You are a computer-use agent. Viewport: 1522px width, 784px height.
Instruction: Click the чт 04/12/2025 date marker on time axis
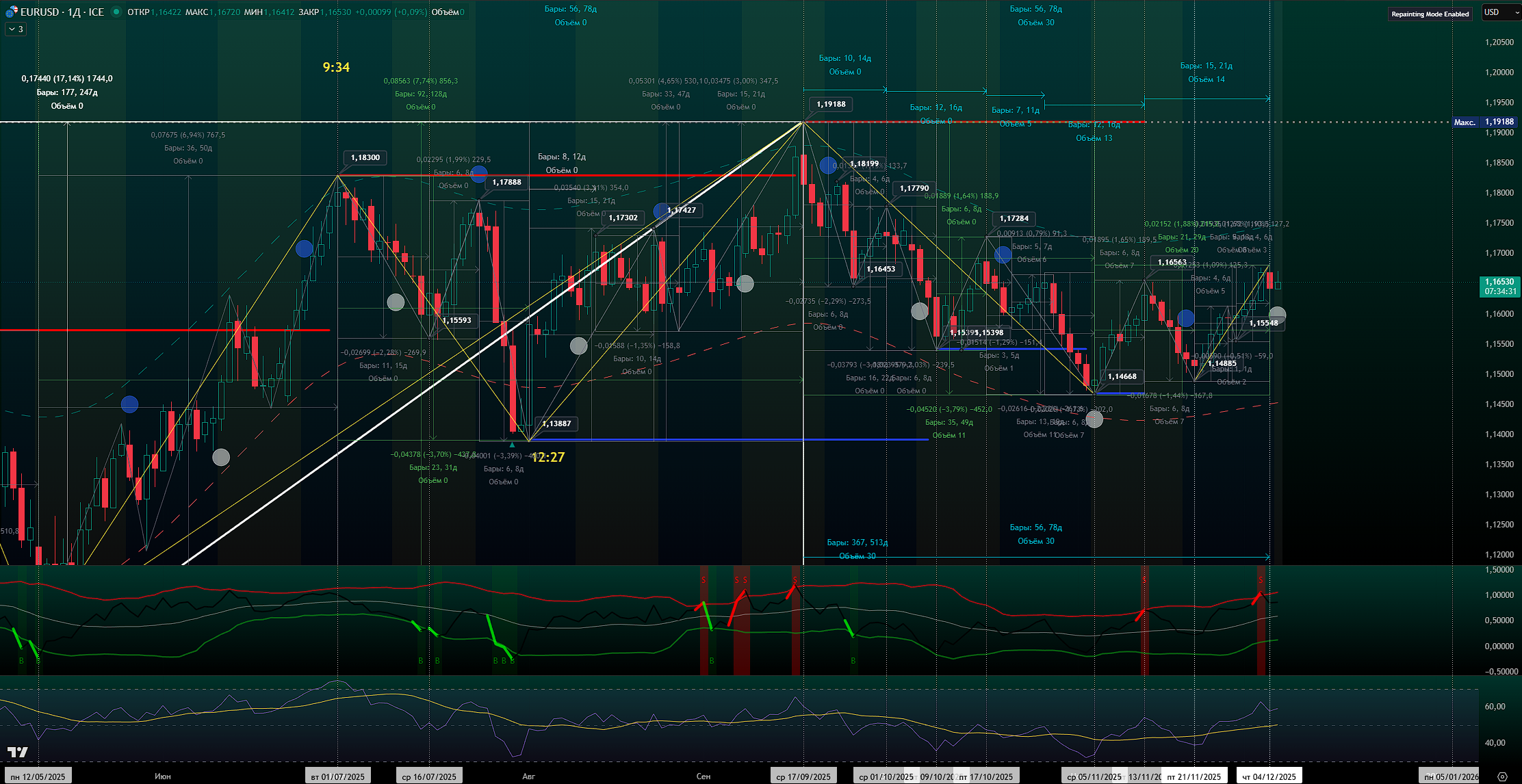point(1269,776)
